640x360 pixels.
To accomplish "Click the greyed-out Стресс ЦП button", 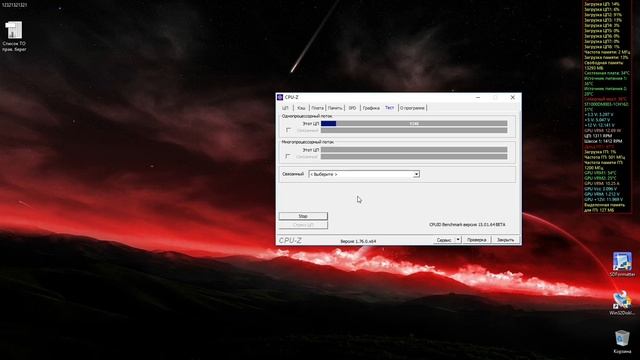I will click(x=303, y=225).
